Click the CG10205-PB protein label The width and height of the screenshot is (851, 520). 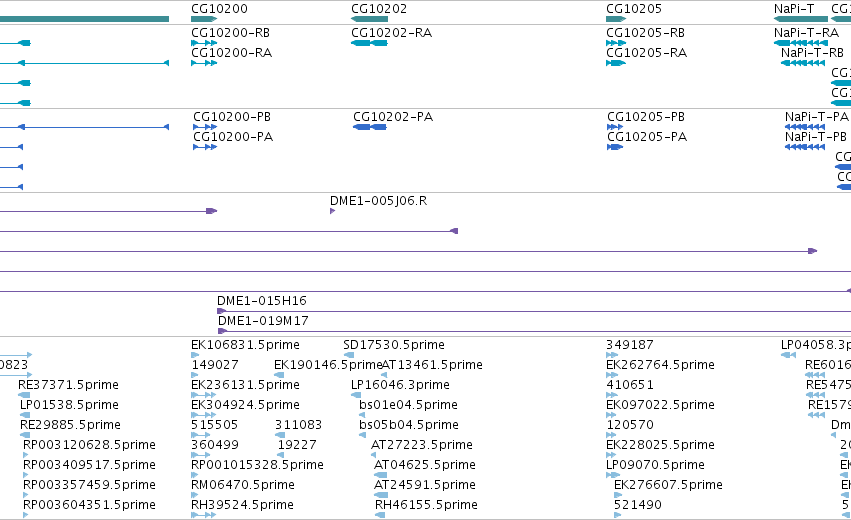(x=646, y=117)
